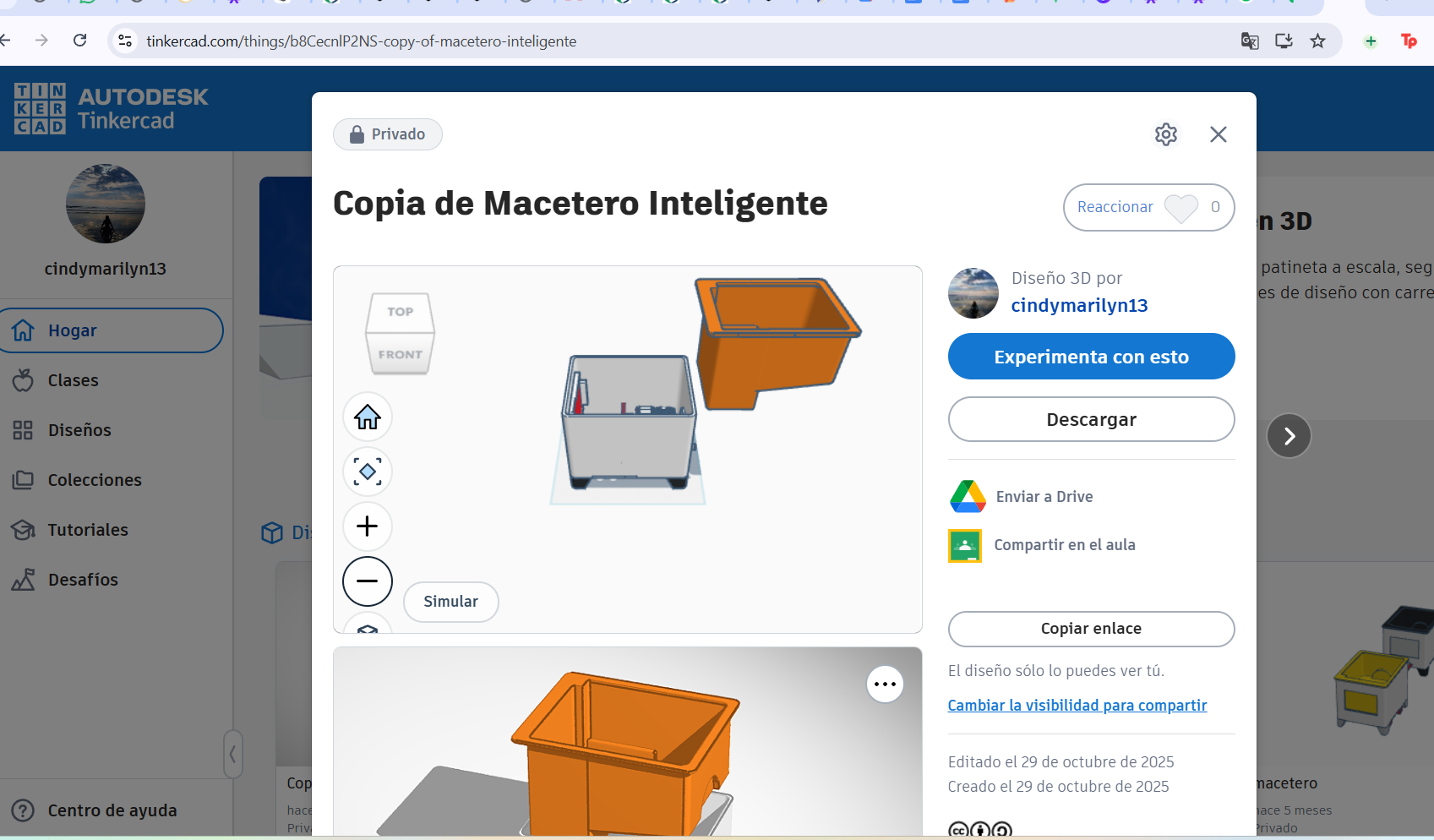Go to next design with arrow
The image size is (1434, 840).
[1289, 436]
